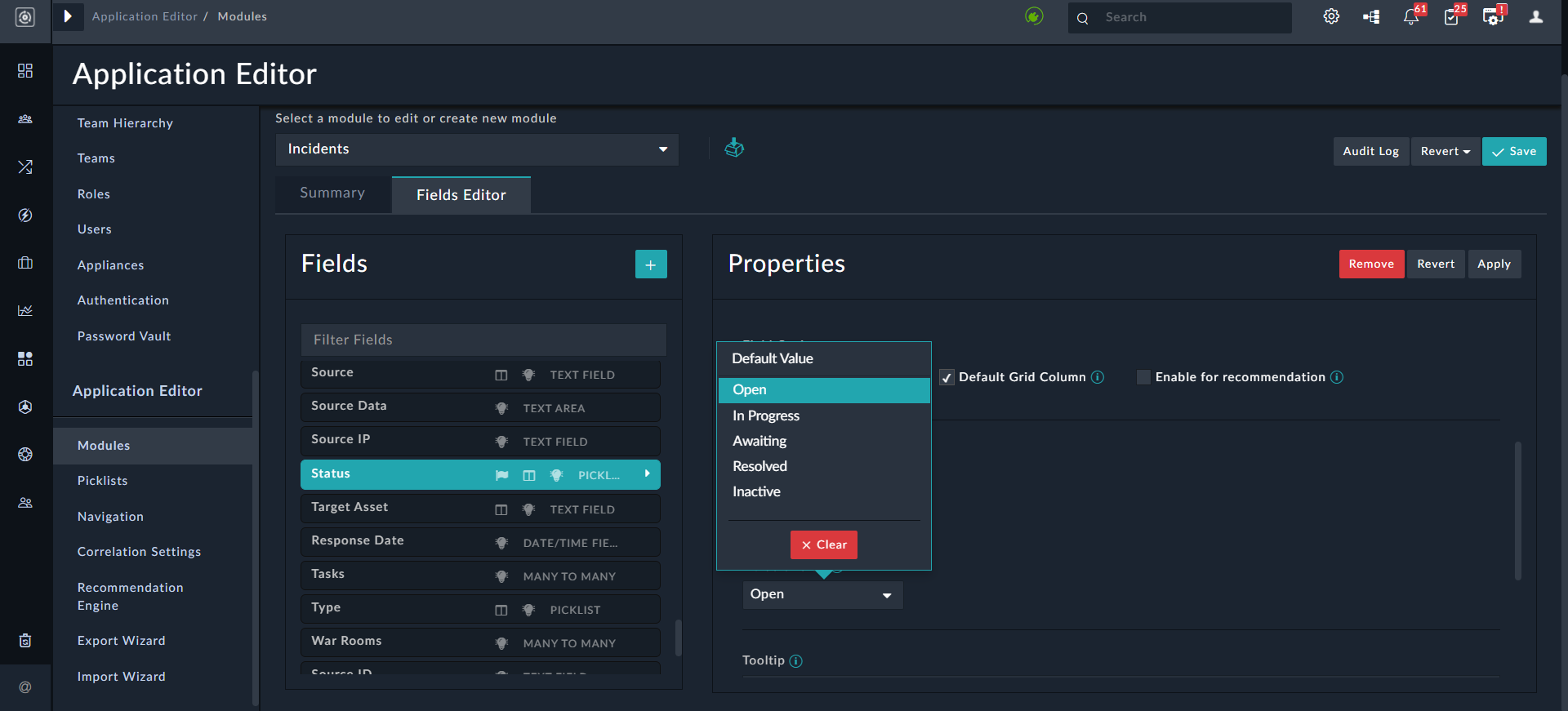Click the lightbulb icon on Tasks row
The width and height of the screenshot is (1568, 711).
tap(501, 576)
